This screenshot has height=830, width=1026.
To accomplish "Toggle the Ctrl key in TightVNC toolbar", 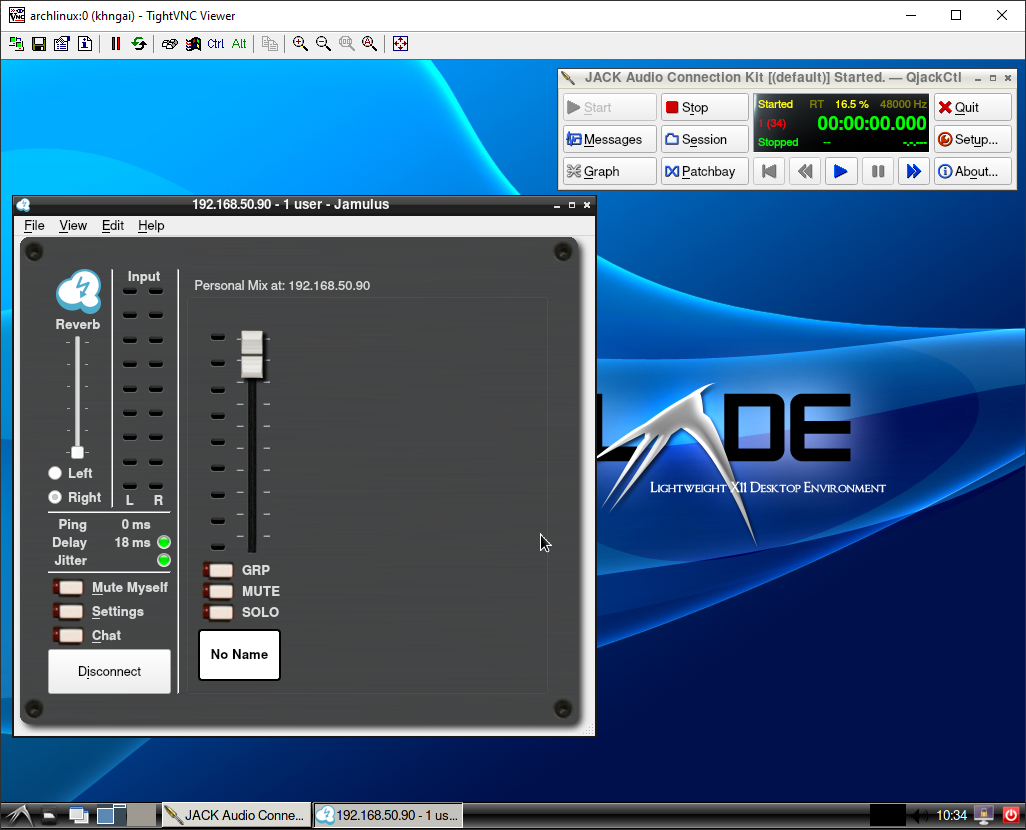I will point(216,44).
